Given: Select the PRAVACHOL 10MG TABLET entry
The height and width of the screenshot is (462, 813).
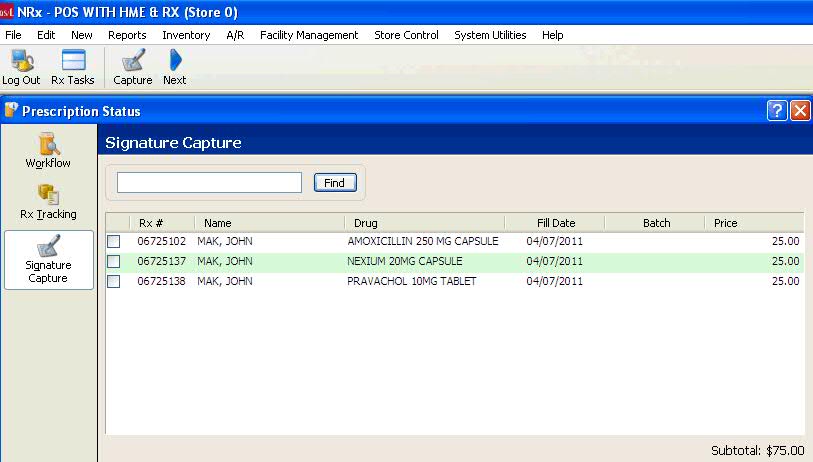Looking at the screenshot, I should coord(411,282).
